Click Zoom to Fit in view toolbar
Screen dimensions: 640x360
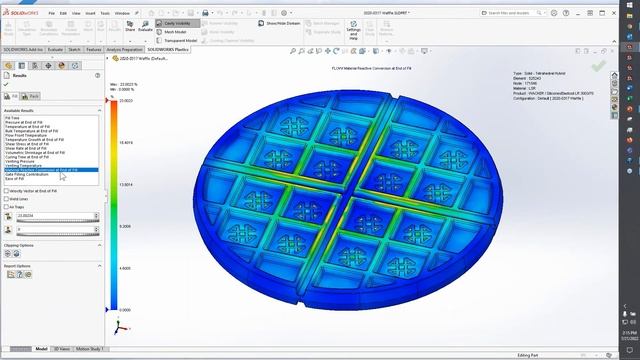click(x=293, y=51)
